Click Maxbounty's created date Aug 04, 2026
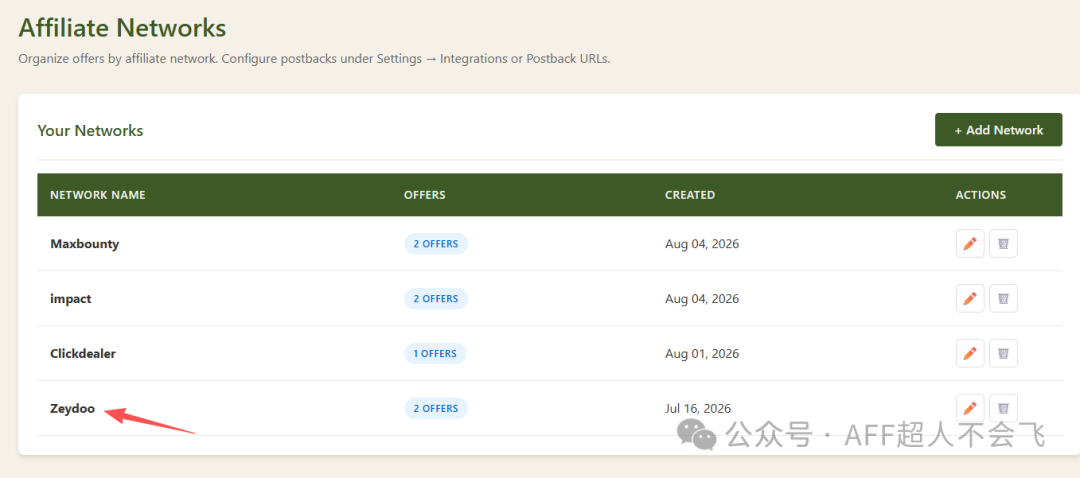 702,244
